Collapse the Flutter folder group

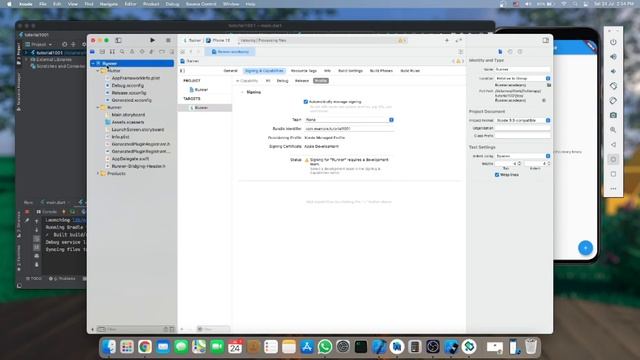pos(98,71)
